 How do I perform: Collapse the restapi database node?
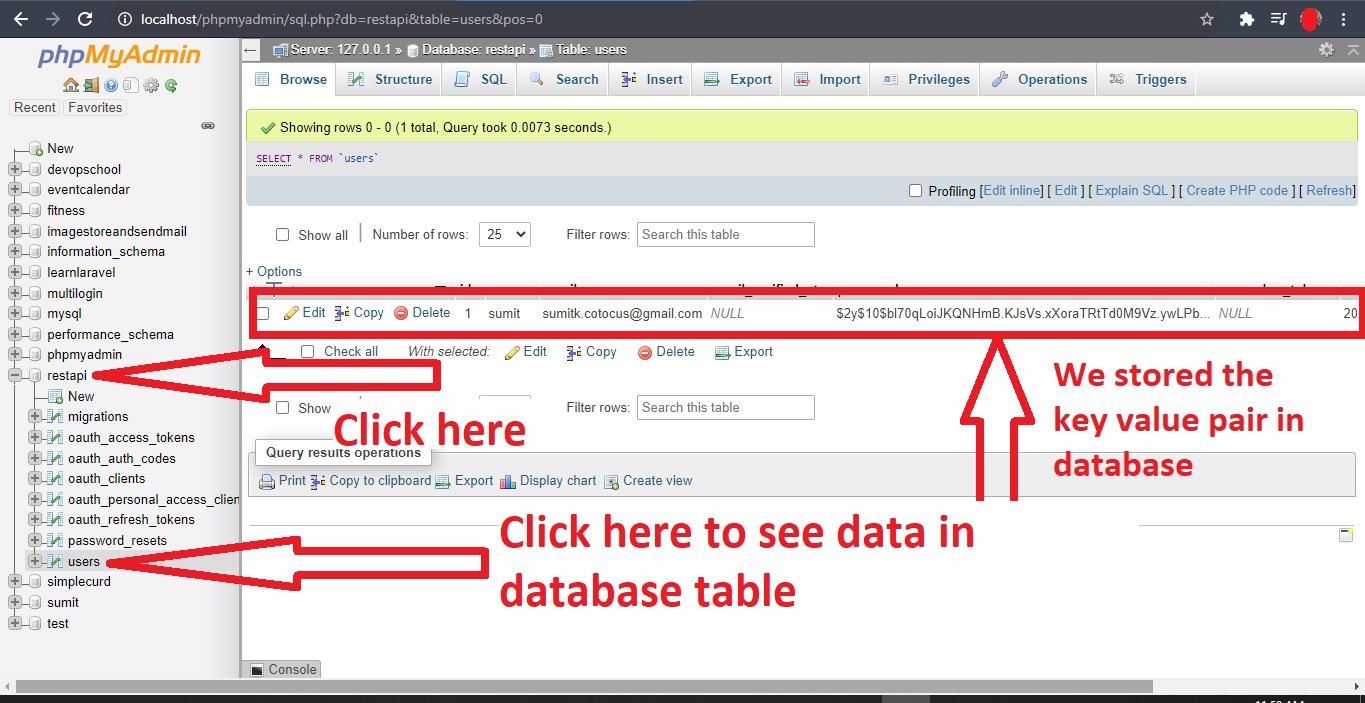pyautogui.click(x=15, y=376)
